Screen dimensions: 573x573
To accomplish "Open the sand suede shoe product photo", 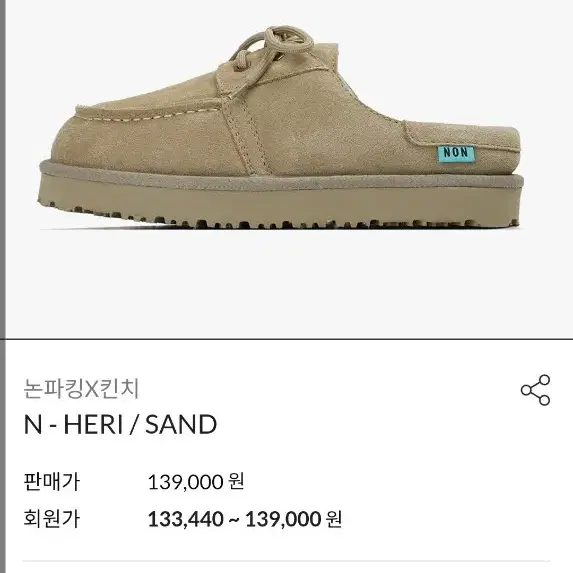I will pos(281,128).
